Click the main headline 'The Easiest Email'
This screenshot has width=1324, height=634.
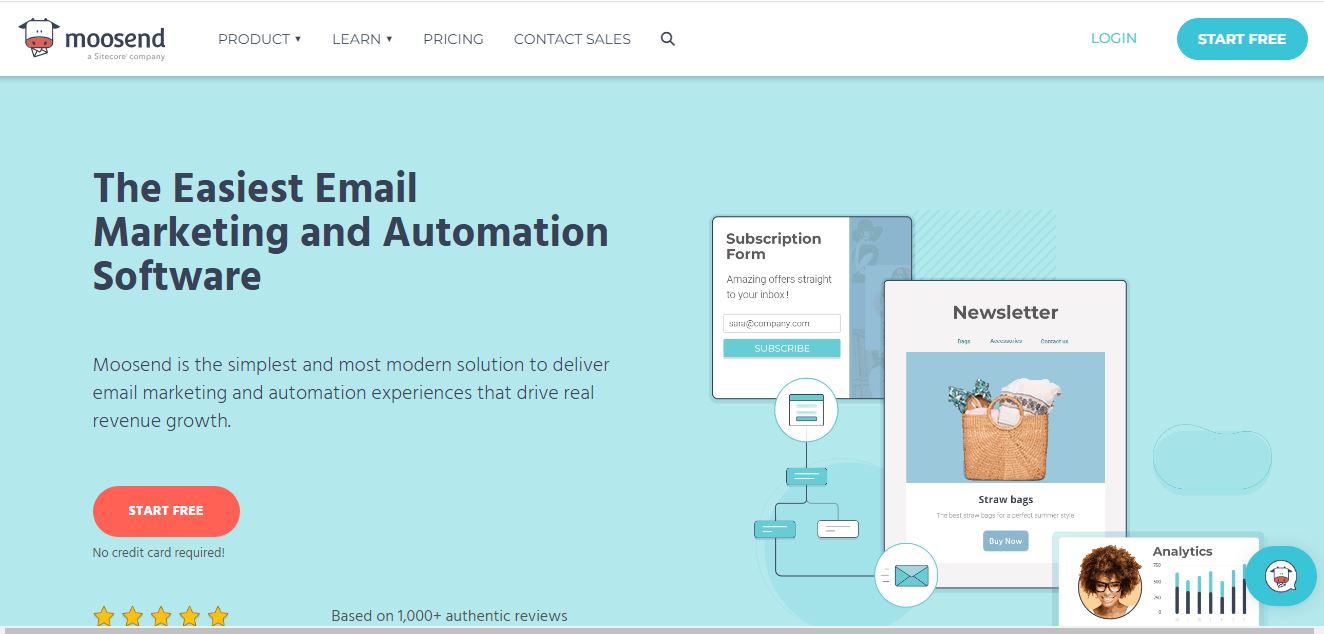255,188
